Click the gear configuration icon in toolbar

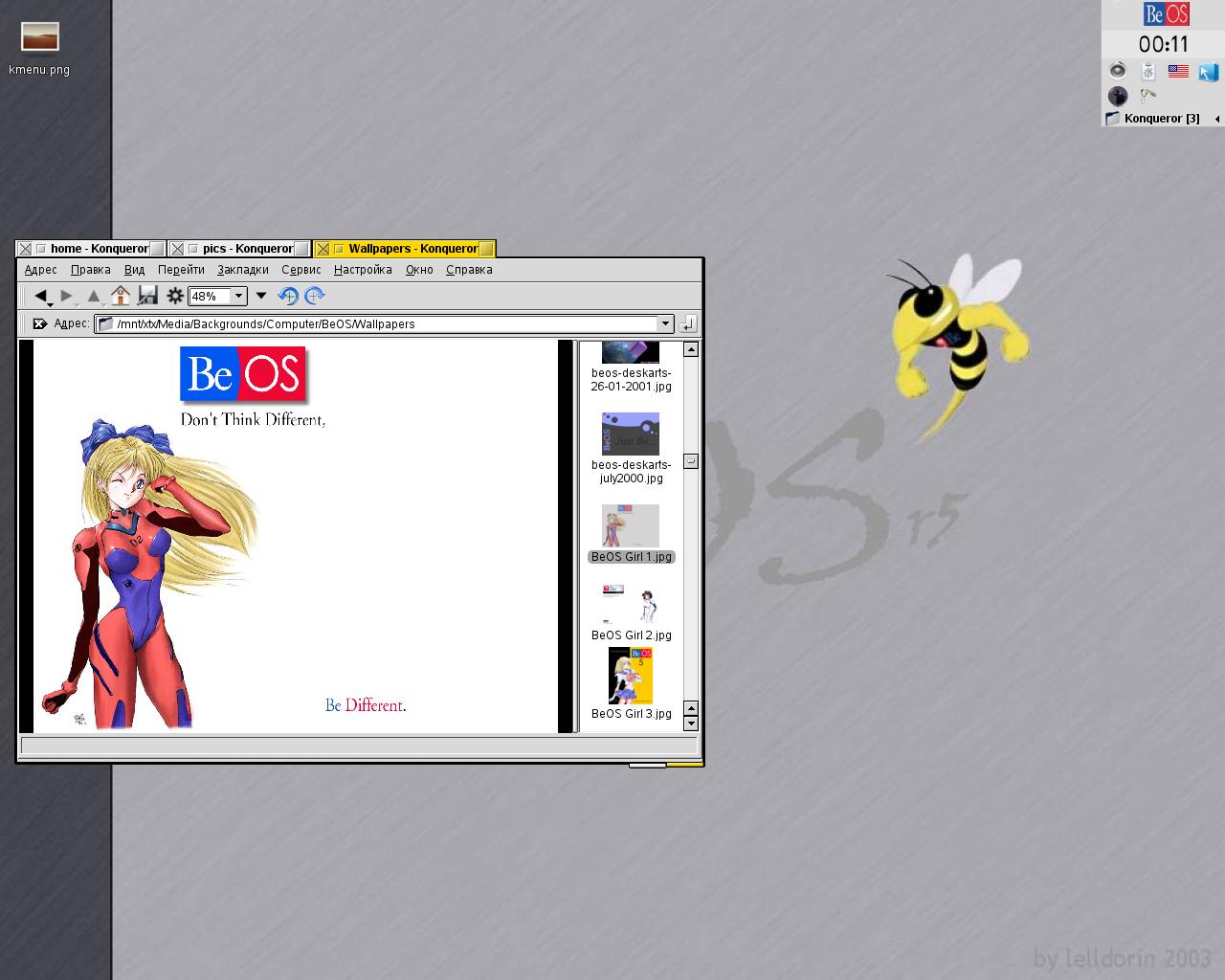coord(175,296)
